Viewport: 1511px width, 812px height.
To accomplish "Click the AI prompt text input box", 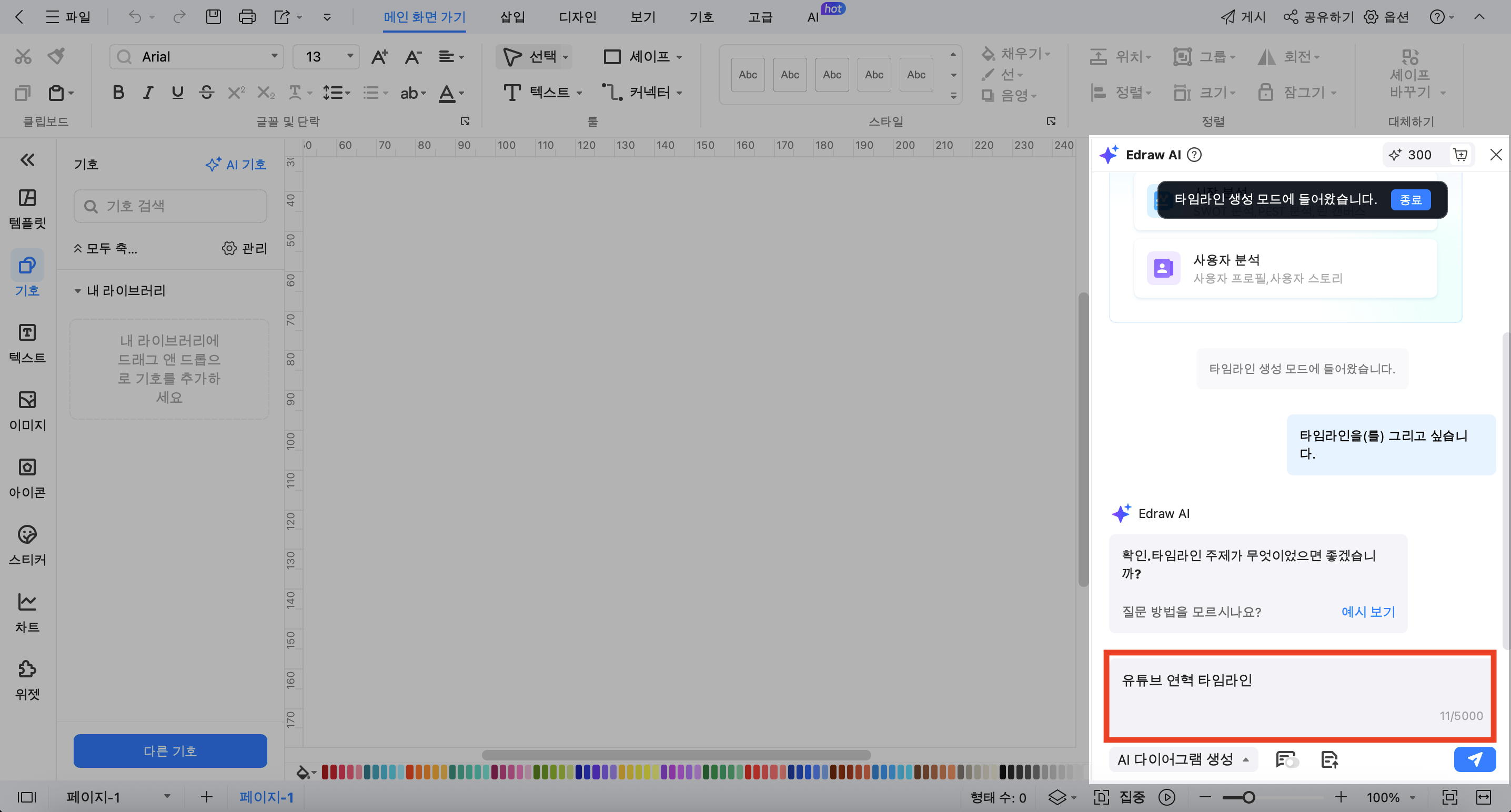I will point(1300,696).
